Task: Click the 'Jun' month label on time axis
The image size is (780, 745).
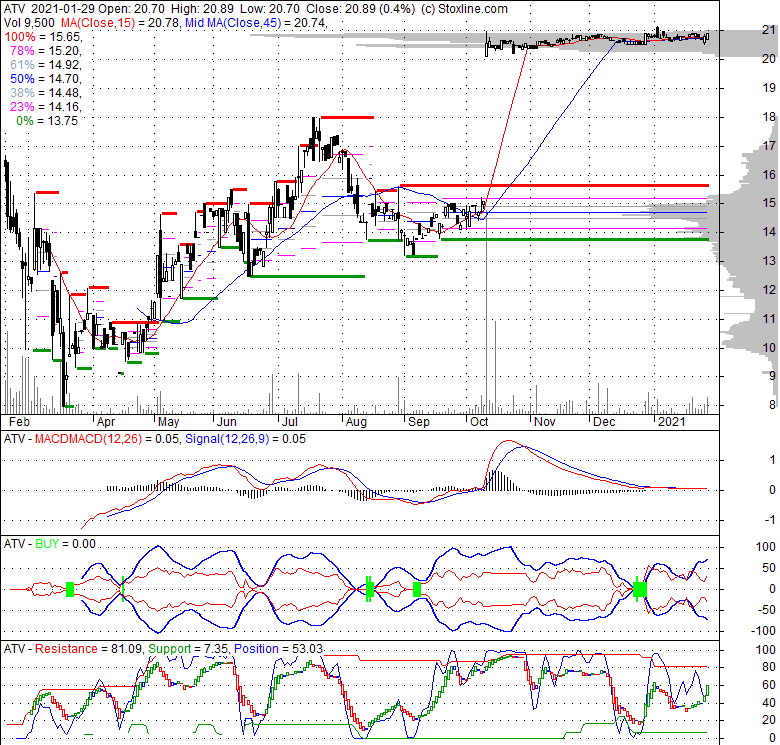Action: 226,422
